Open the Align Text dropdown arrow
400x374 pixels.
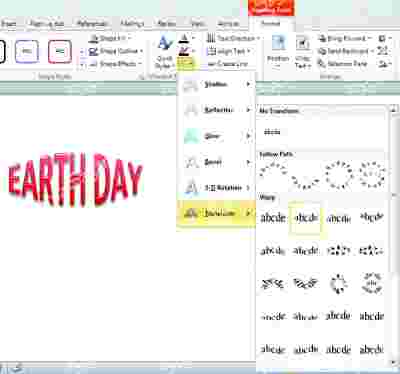[249, 51]
